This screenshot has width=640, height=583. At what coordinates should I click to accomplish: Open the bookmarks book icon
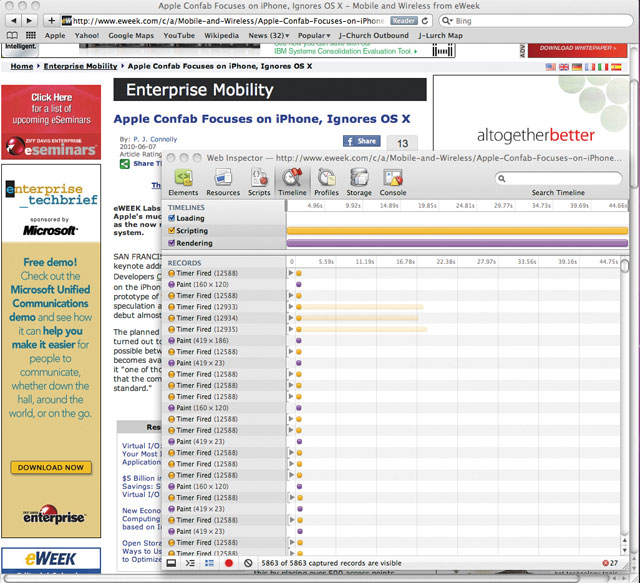coord(13,36)
